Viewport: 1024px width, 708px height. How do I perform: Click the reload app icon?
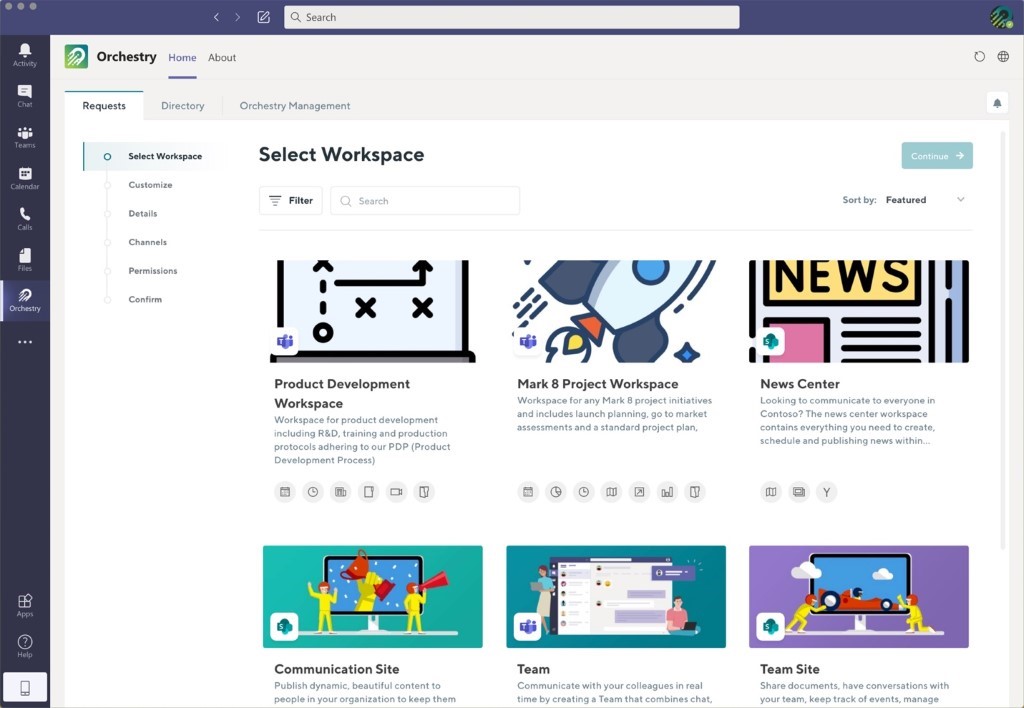[979, 57]
